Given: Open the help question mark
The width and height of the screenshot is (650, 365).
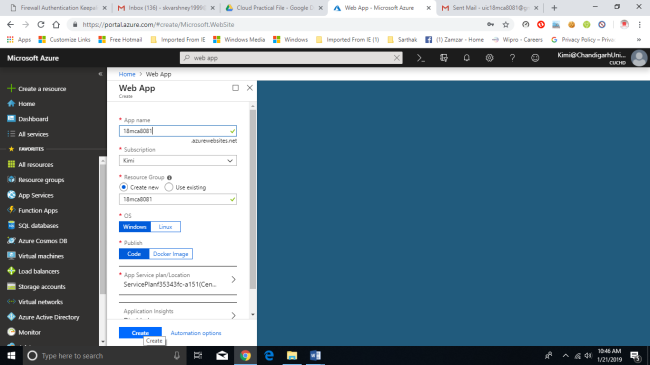Looking at the screenshot, I should point(512,58).
